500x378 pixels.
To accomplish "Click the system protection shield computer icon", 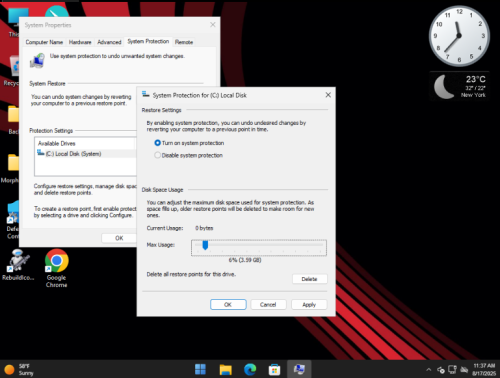I will point(37,60).
